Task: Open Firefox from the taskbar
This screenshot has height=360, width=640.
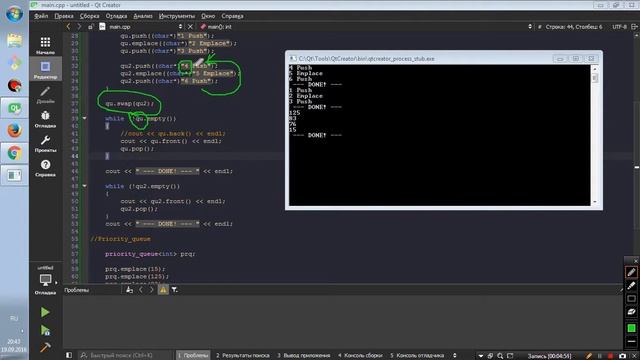Action: [x=14, y=131]
